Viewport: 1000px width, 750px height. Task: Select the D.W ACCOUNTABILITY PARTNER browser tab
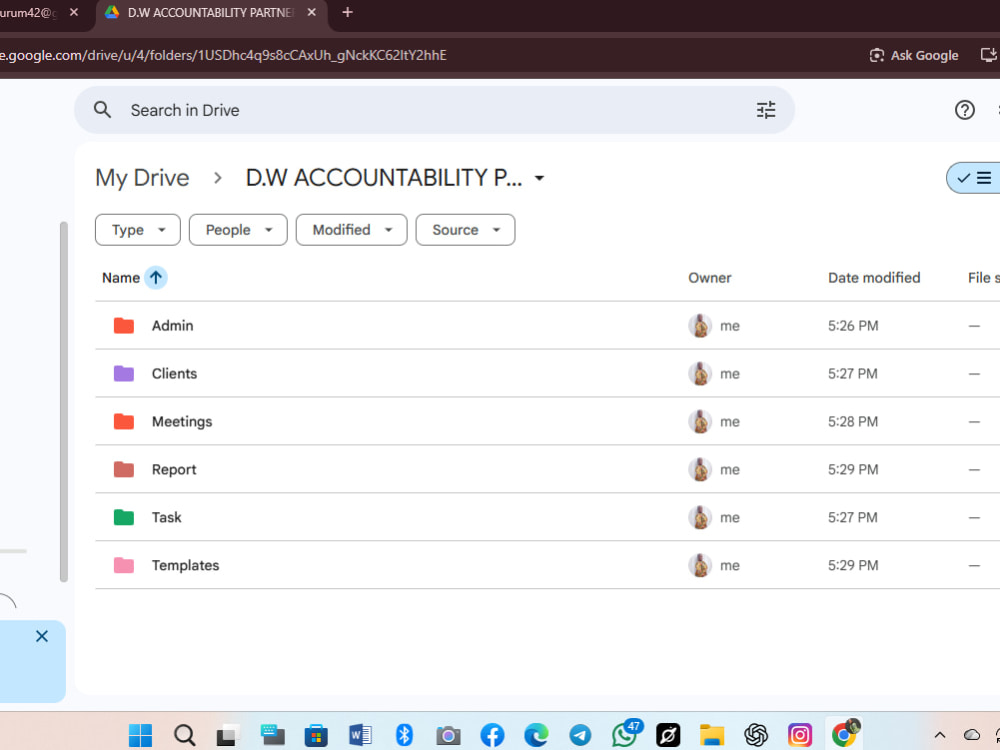coord(210,13)
